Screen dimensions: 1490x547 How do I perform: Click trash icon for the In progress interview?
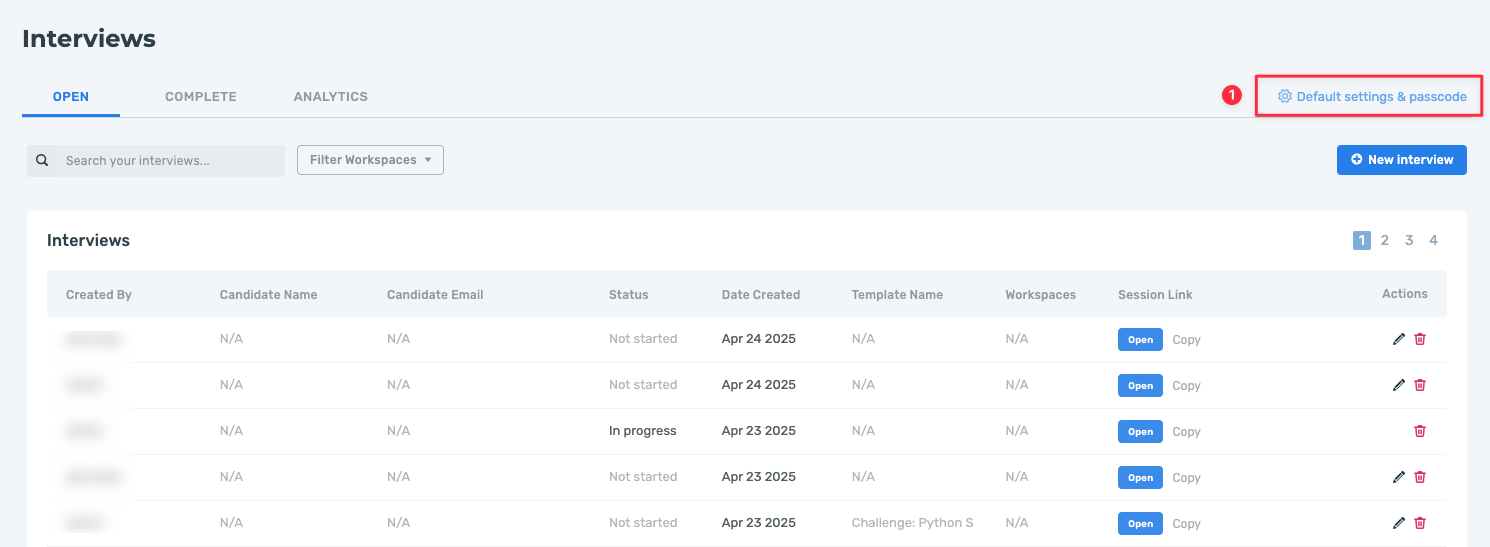[1420, 431]
